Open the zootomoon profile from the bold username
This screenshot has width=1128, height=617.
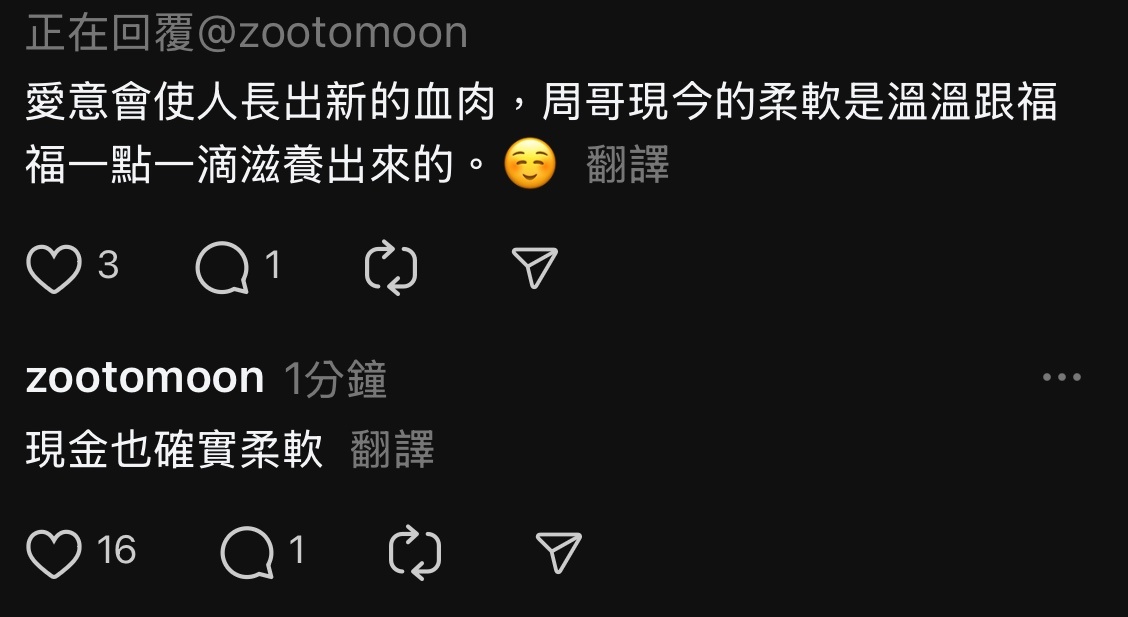coord(145,378)
